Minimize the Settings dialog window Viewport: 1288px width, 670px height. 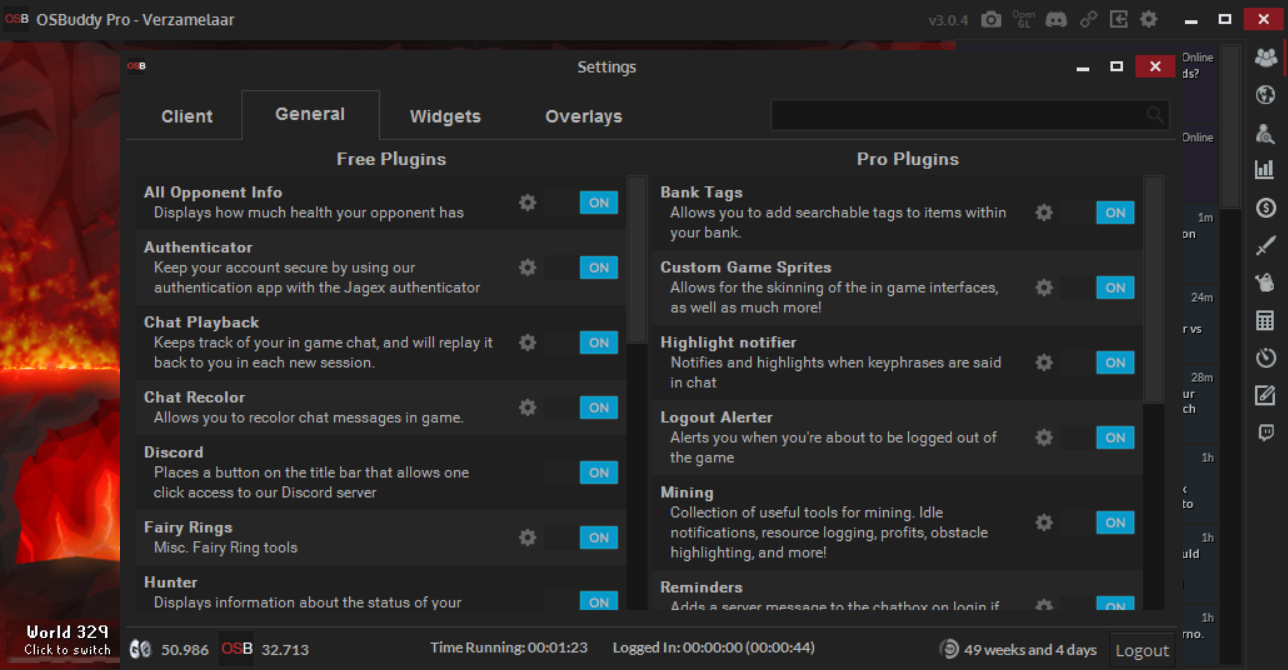1083,67
